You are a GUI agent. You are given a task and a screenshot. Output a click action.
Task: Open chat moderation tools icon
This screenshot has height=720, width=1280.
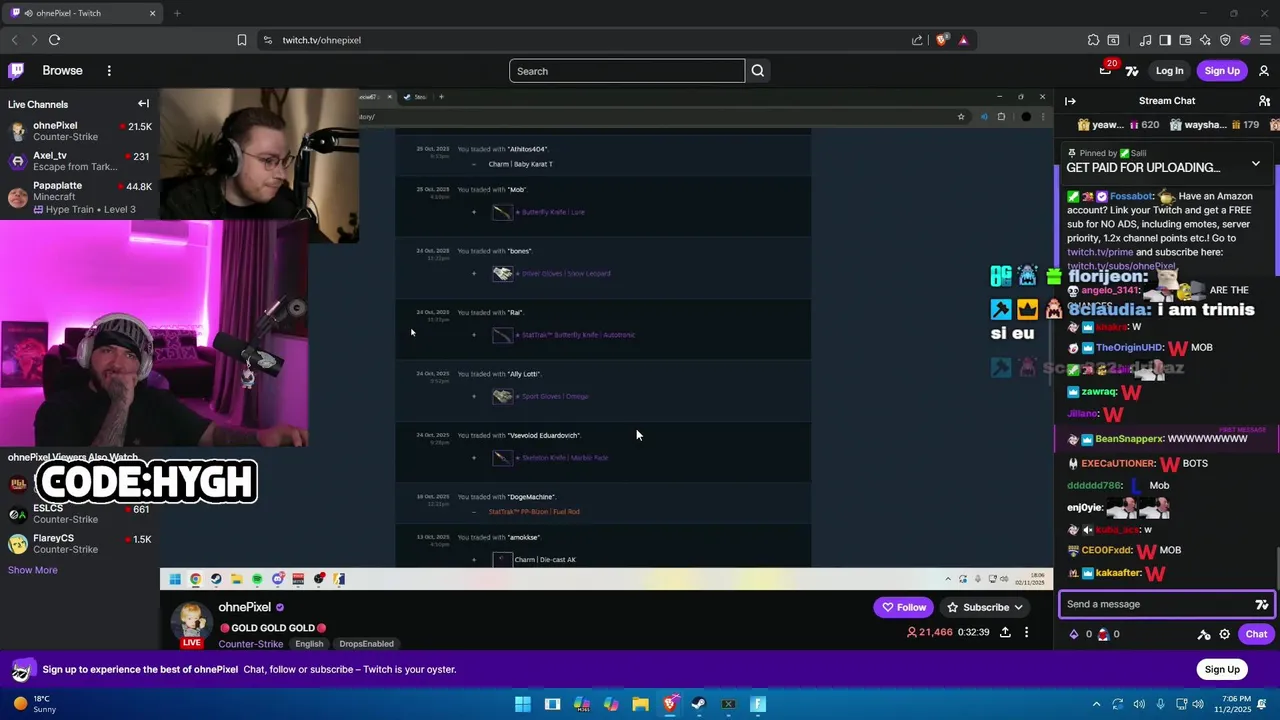tap(1204, 634)
